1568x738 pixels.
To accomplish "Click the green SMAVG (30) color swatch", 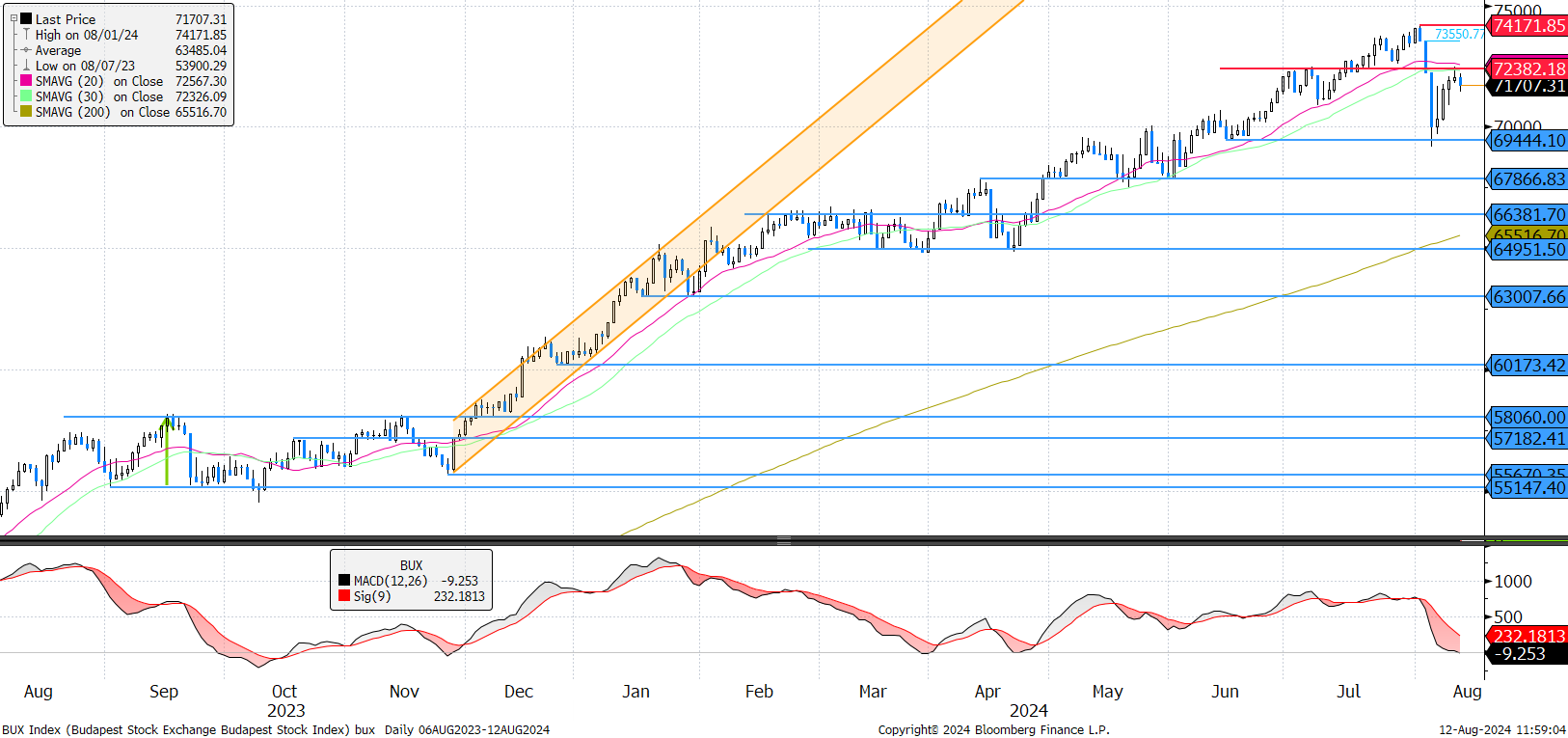I will (x=27, y=96).
